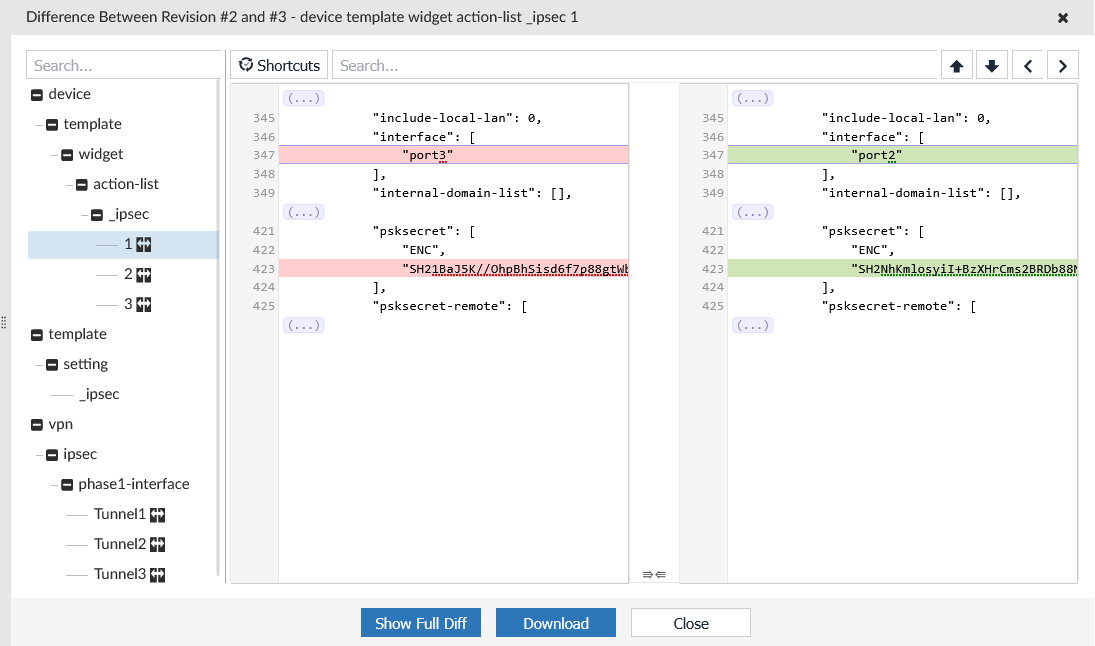The height and width of the screenshot is (646, 1095).
Task: Jump to next difference using the down arrow
Action: click(991, 64)
